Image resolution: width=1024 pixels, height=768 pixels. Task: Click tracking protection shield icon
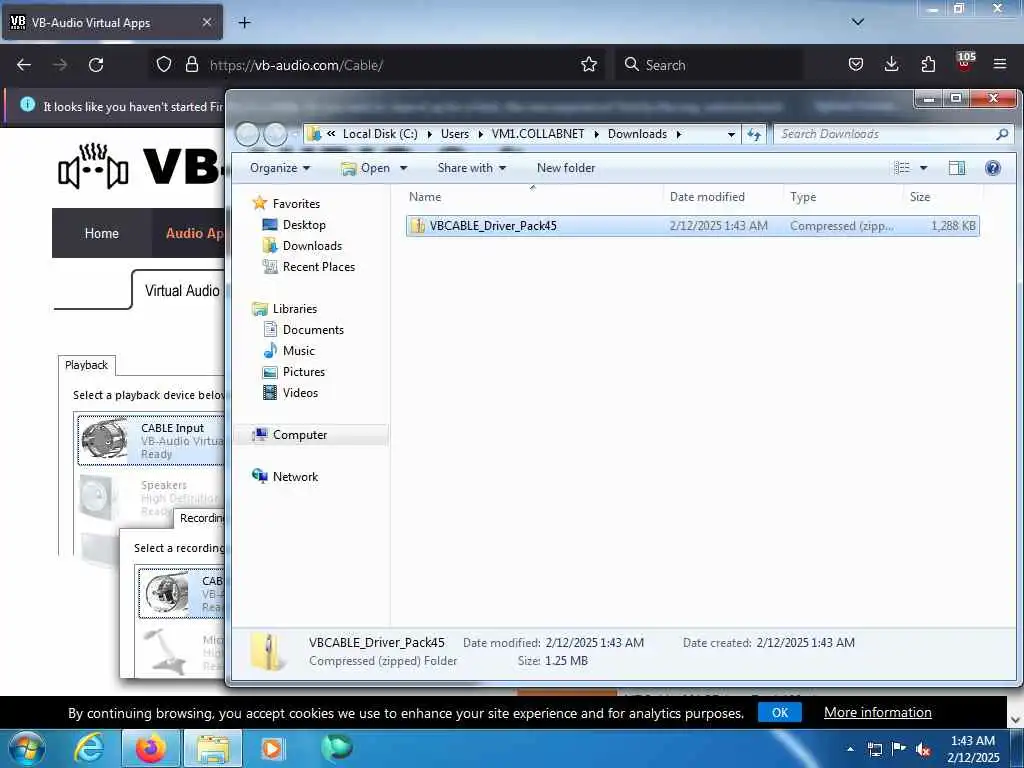164,65
